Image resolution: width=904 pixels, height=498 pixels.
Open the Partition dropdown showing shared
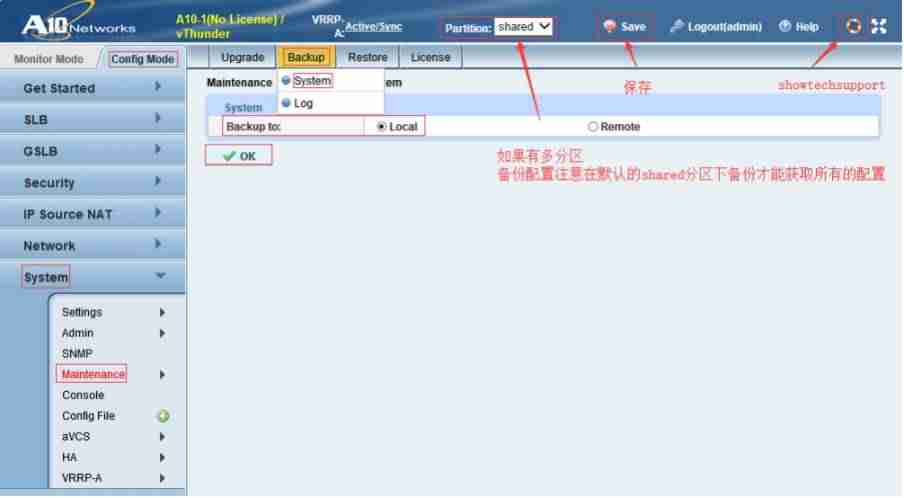(x=523, y=27)
